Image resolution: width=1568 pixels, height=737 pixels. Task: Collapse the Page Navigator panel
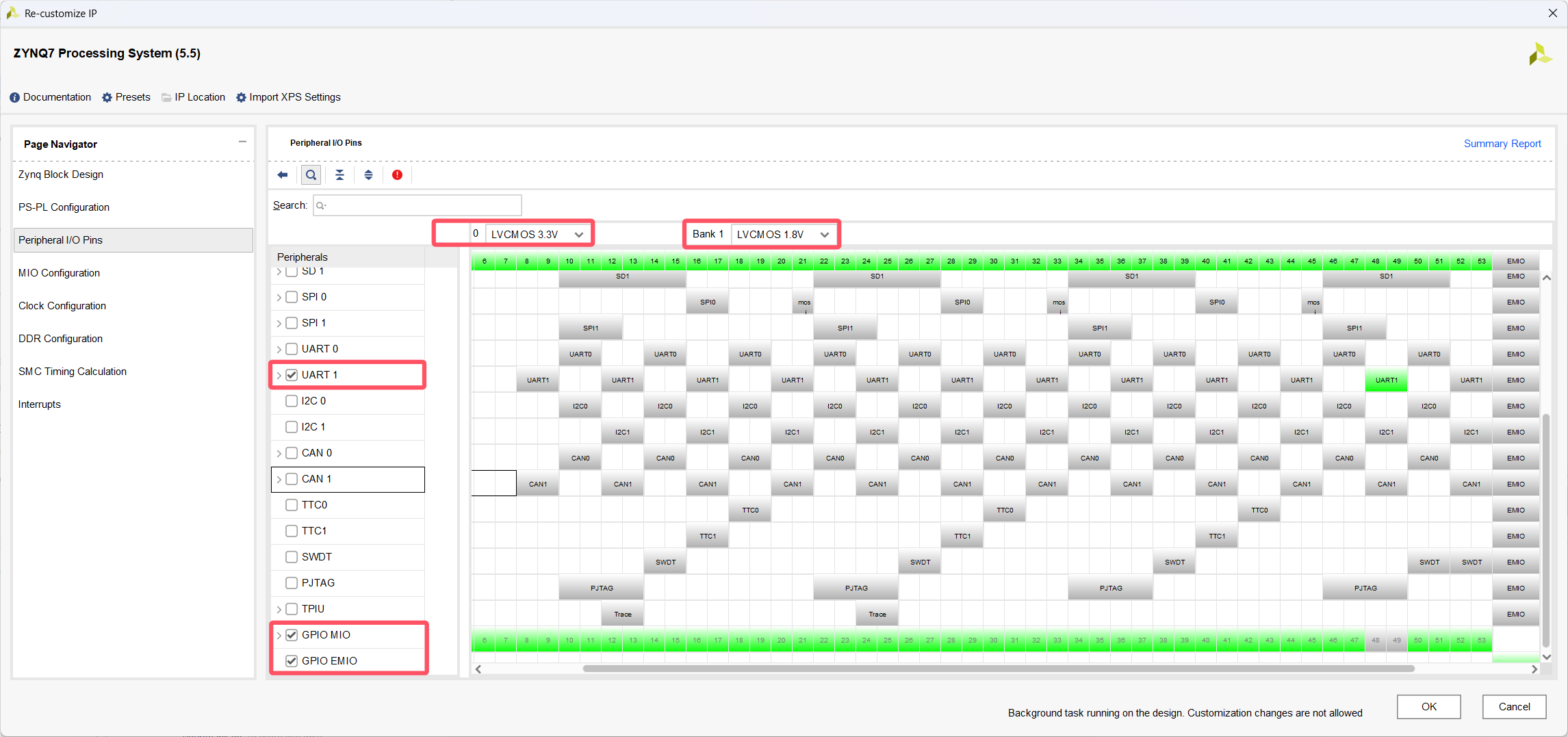[242, 142]
